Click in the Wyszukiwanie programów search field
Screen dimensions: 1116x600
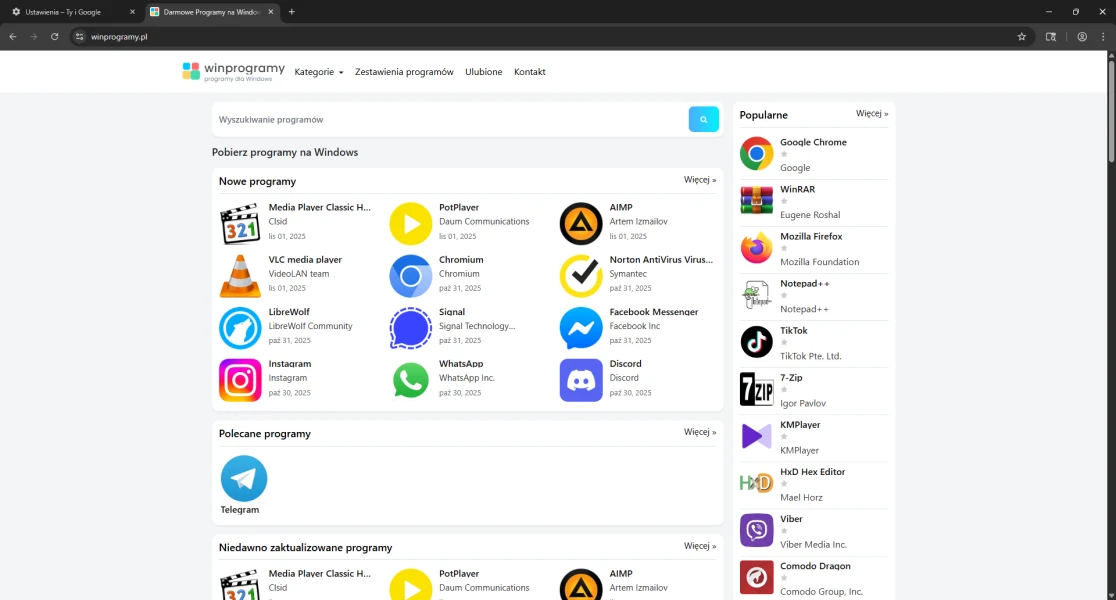coord(450,120)
